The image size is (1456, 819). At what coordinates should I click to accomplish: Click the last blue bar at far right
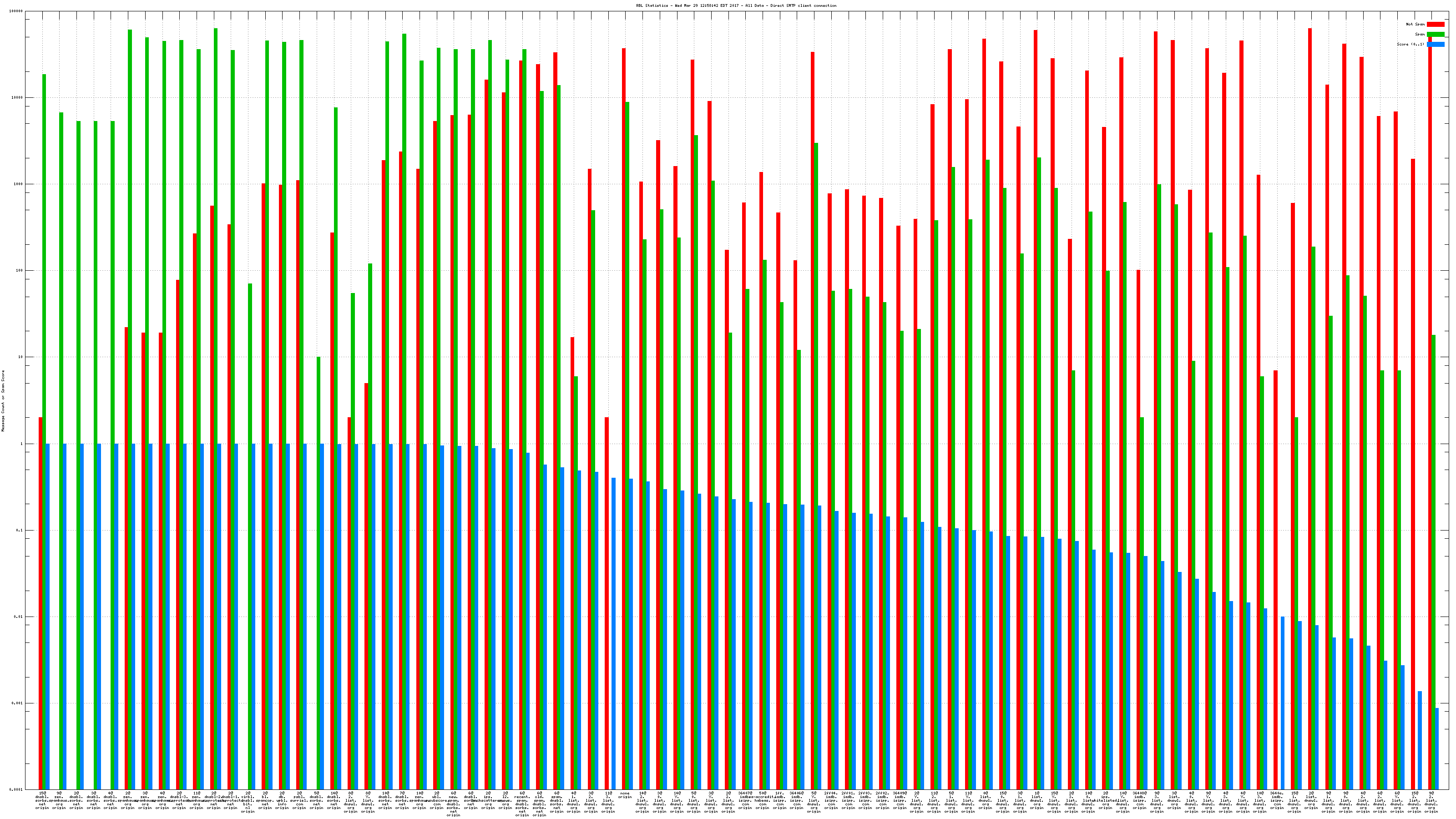1437,748
